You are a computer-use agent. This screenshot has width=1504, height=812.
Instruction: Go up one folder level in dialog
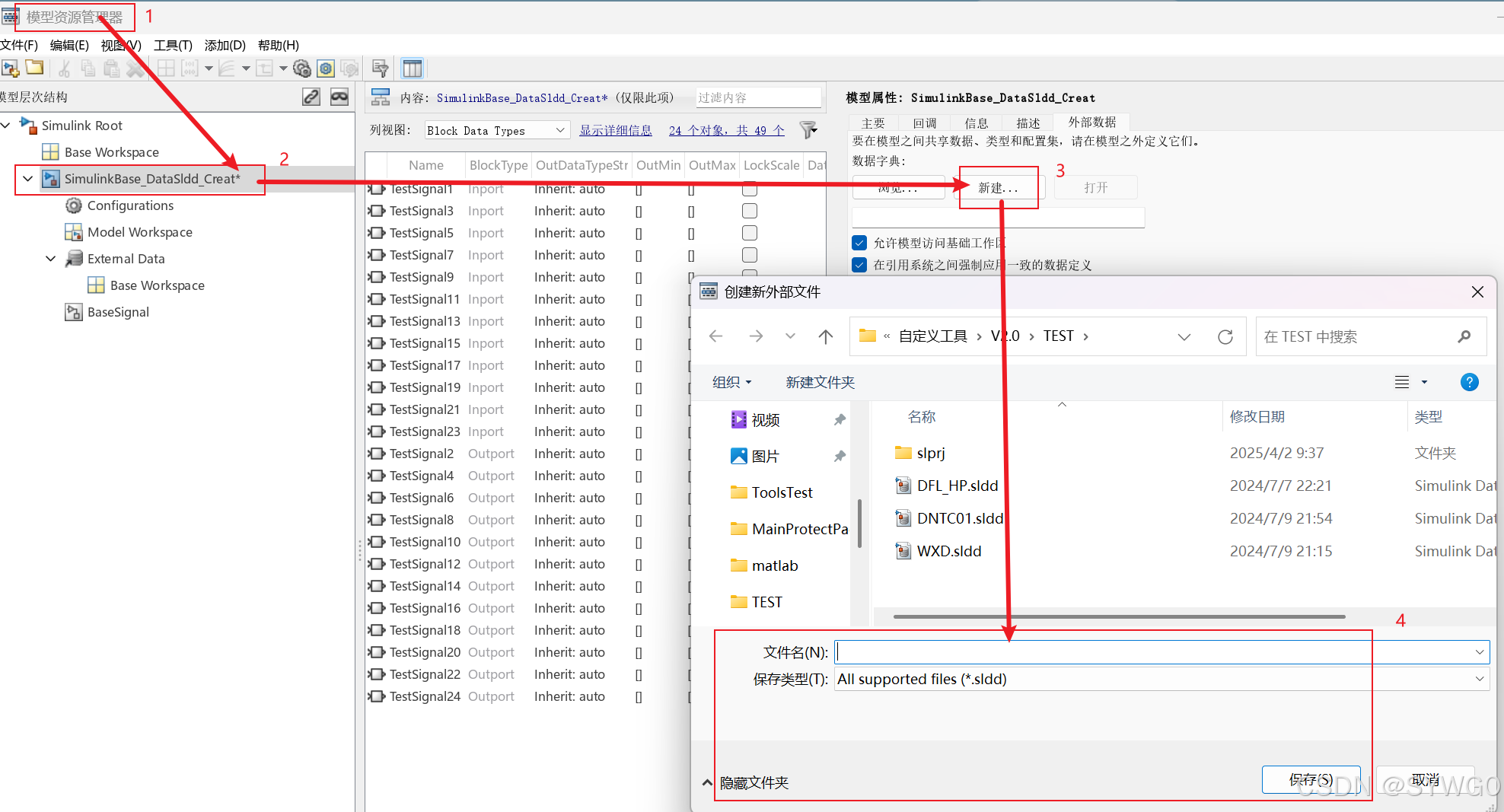[826, 336]
